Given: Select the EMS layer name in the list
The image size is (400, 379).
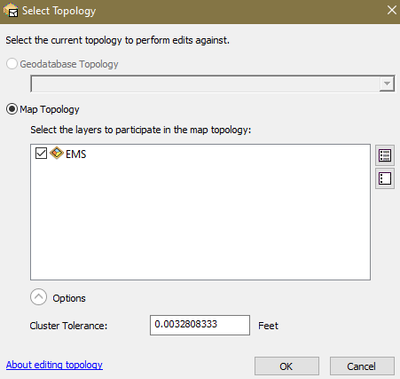Looking at the screenshot, I should (x=76, y=154).
